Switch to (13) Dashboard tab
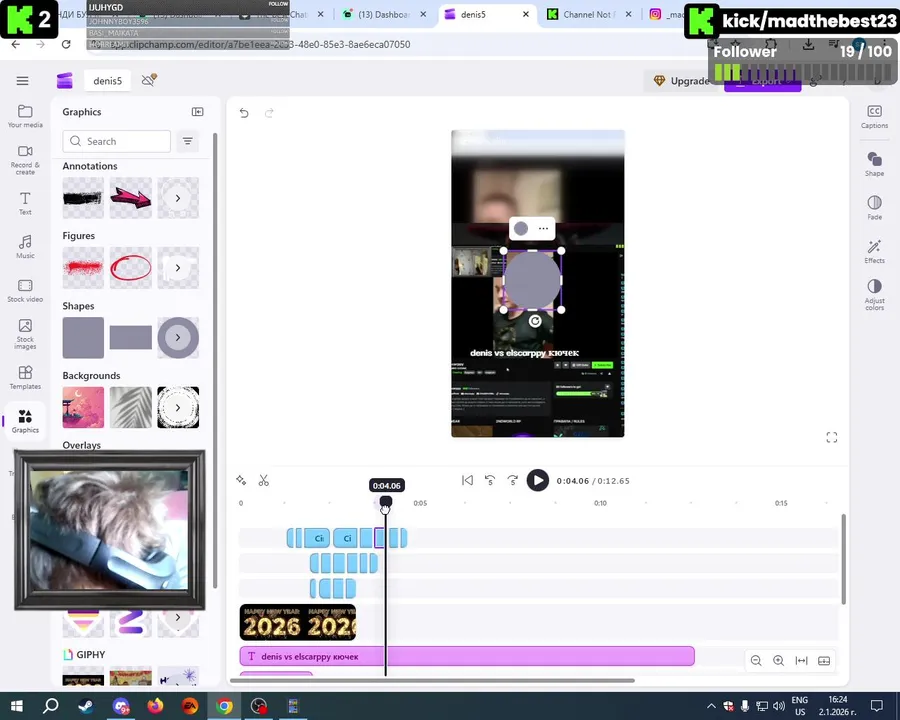Viewport: 900px width, 720px height. tap(385, 14)
